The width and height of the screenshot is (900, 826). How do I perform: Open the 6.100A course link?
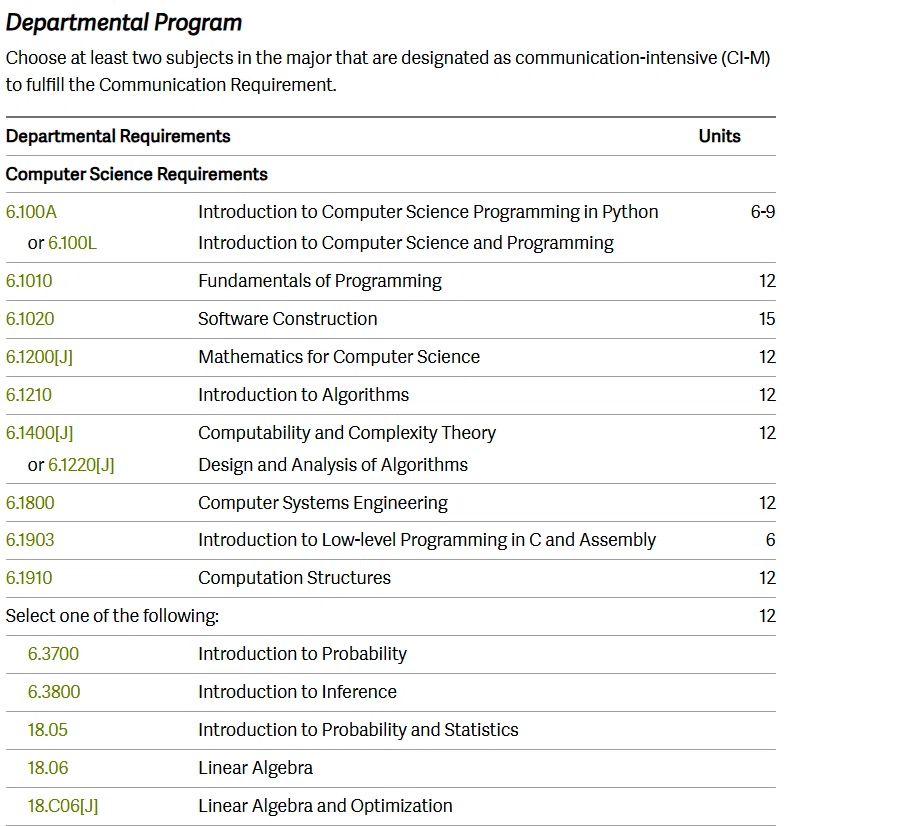[x=31, y=212]
